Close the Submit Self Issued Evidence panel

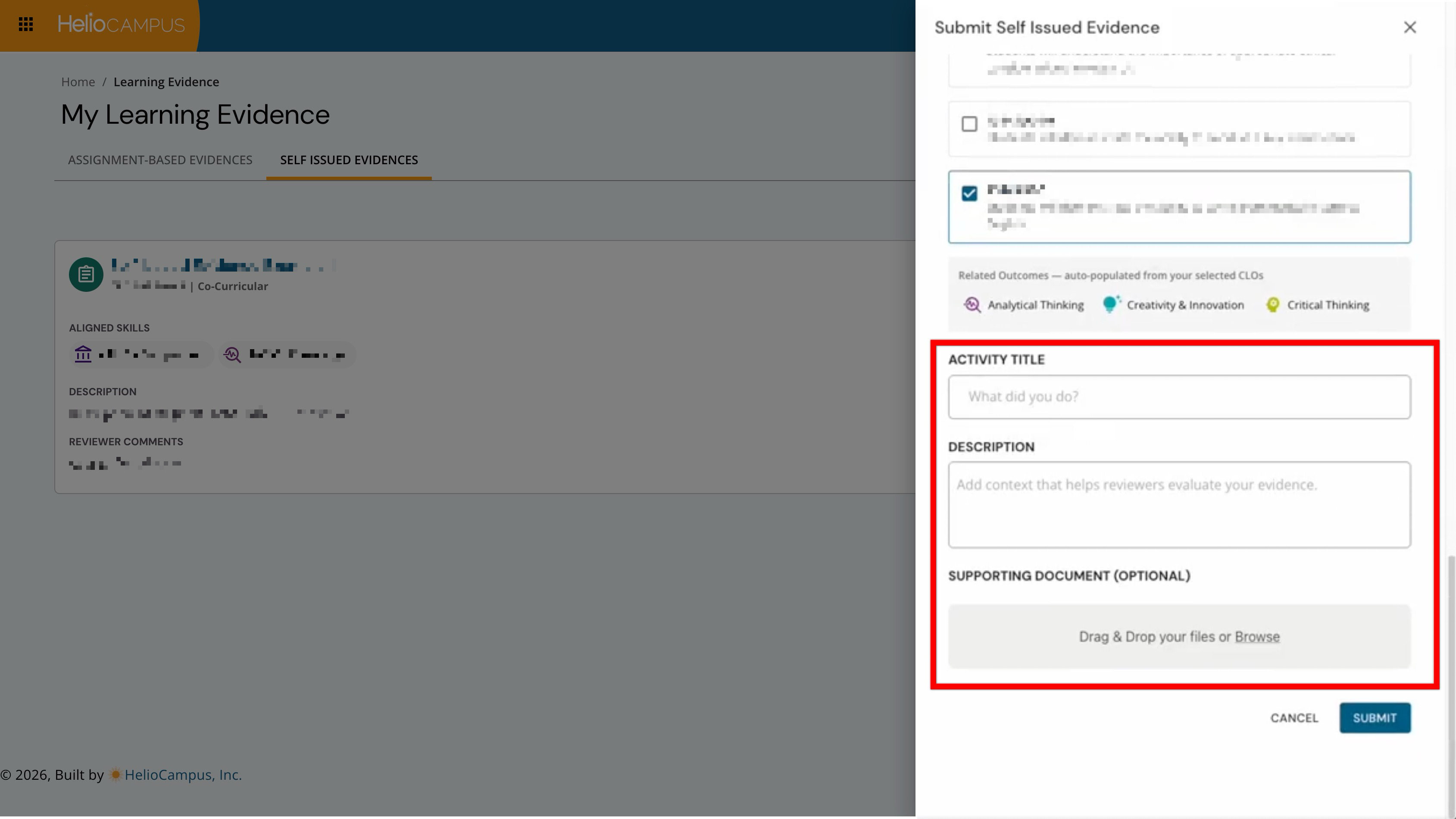click(x=1409, y=27)
